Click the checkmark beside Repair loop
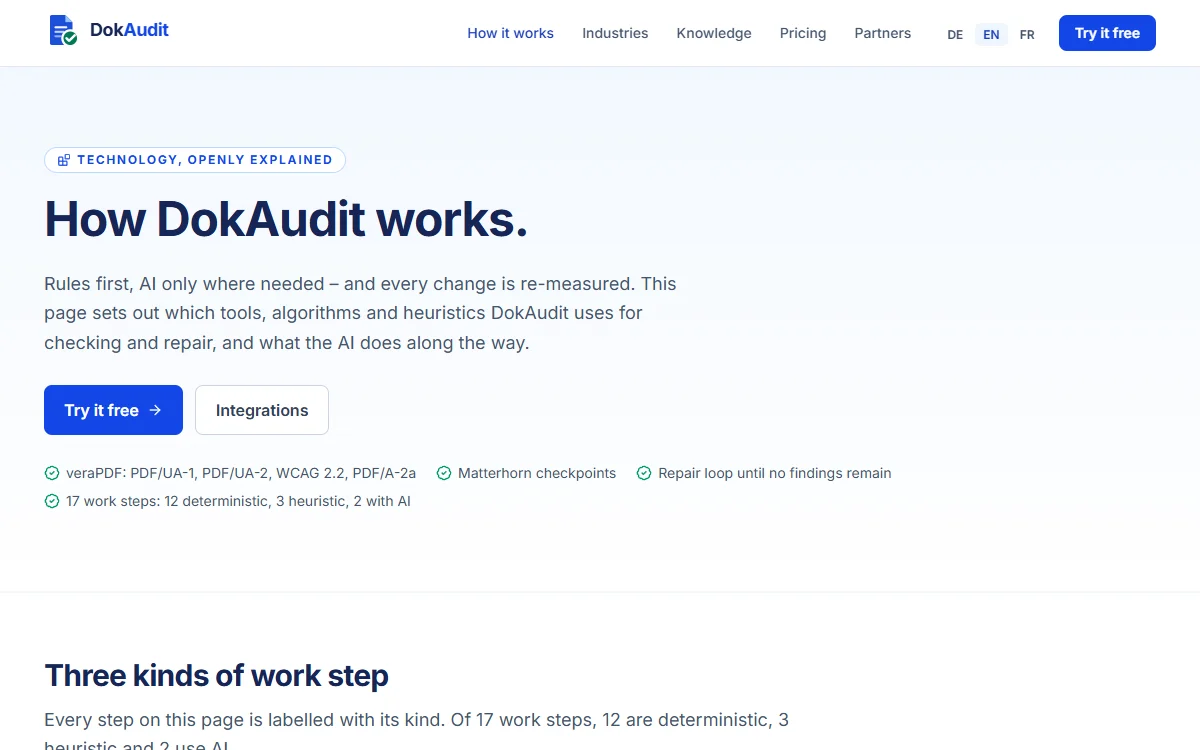 [x=644, y=473]
